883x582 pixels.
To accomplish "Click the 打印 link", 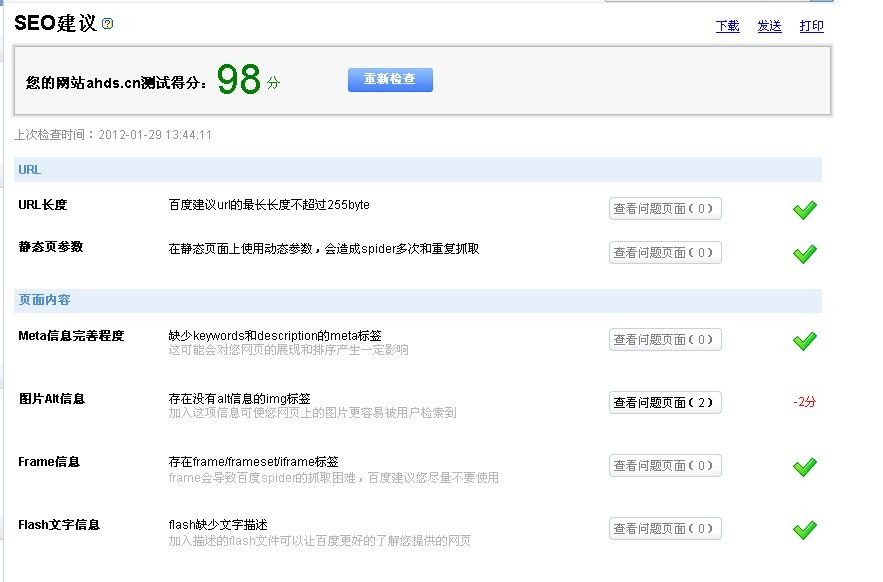I will coord(811,27).
